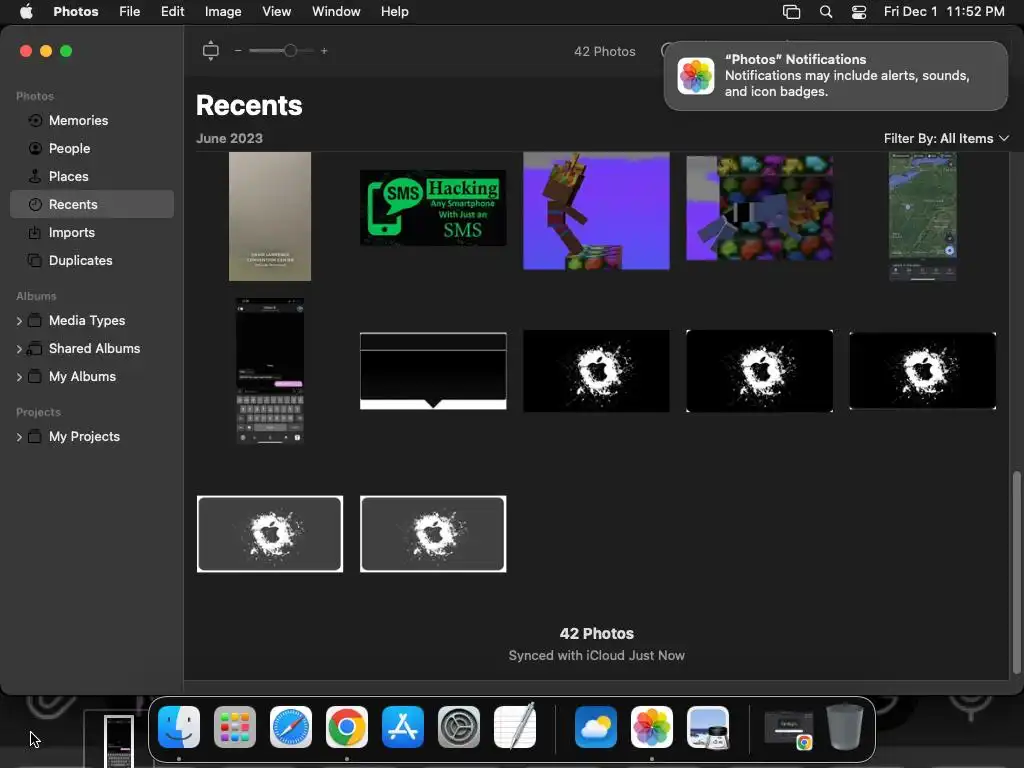Open TextEdit from the Dock
Viewport: 1024px width, 768px height.
coord(515,726)
